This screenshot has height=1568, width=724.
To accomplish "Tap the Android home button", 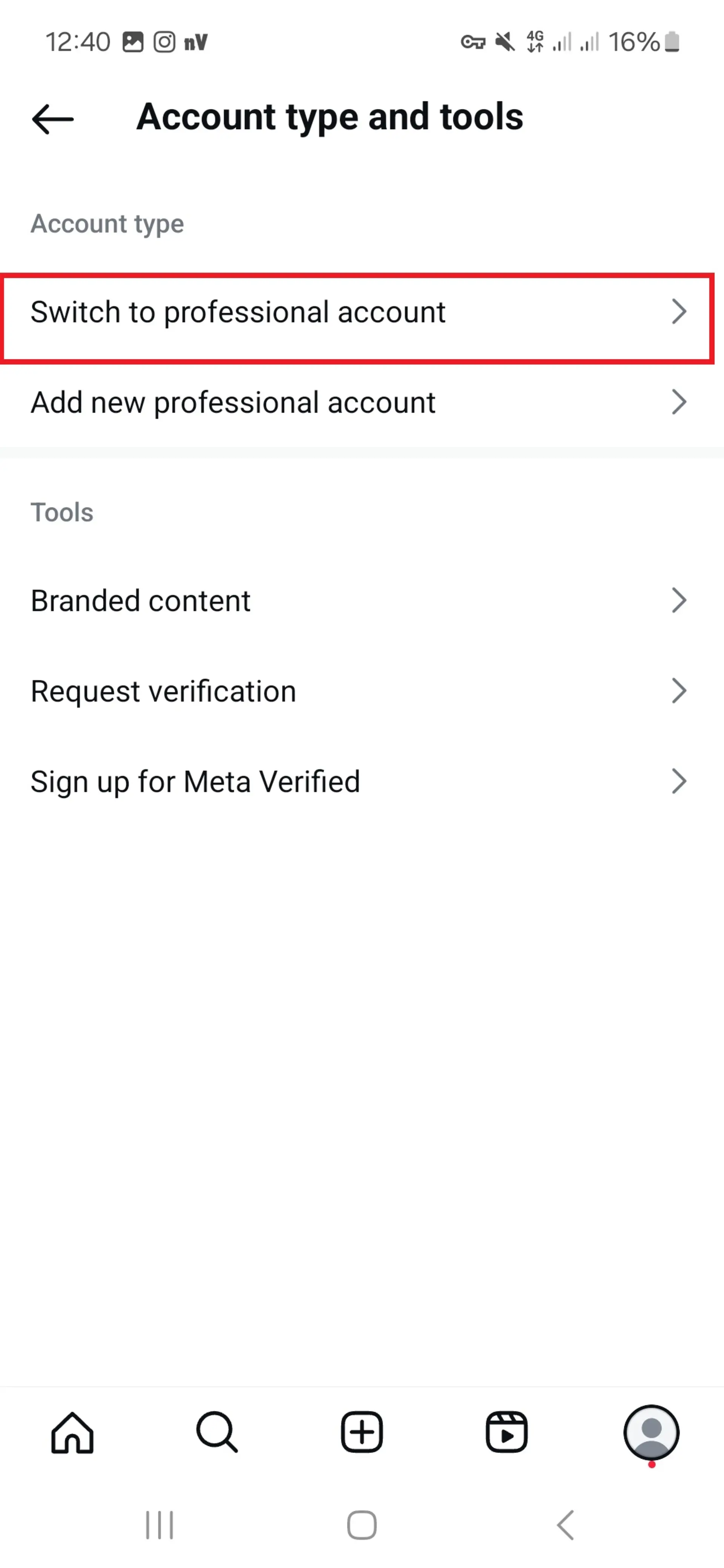I will click(362, 1525).
